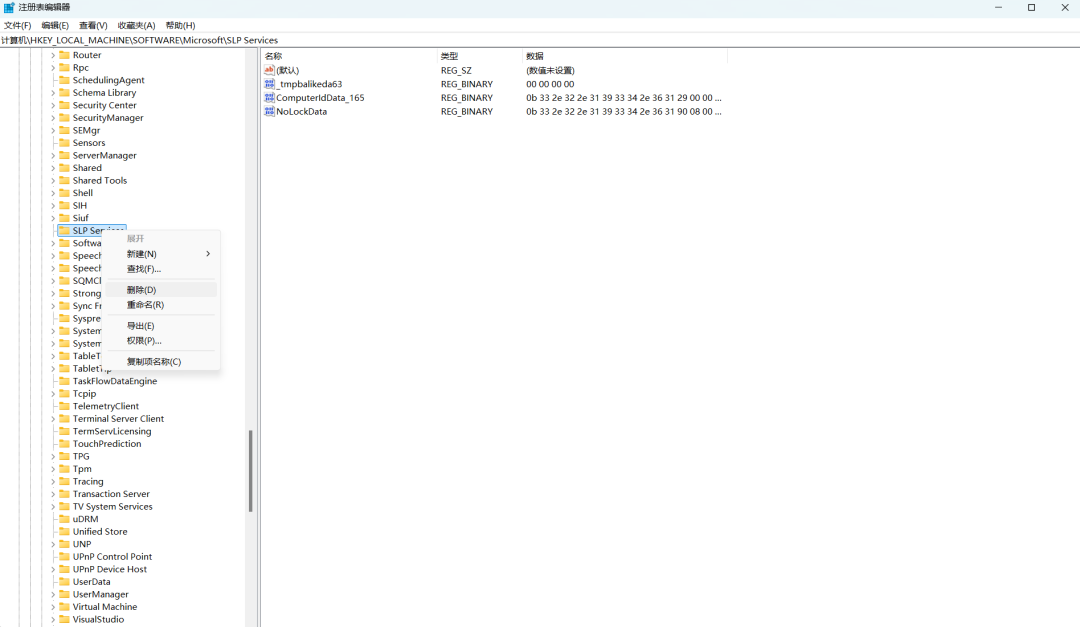This screenshot has width=1080, height=627.
Task: Click the binary icon of ComputerIdData_165
Action: click(x=269, y=98)
